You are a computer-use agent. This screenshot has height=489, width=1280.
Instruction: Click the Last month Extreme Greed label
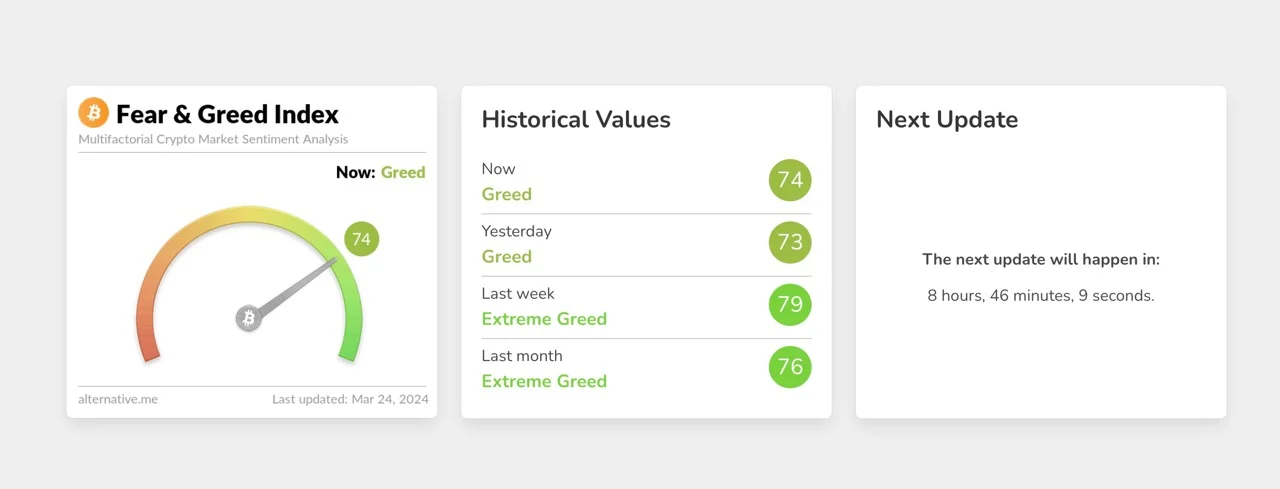pyautogui.click(x=544, y=381)
